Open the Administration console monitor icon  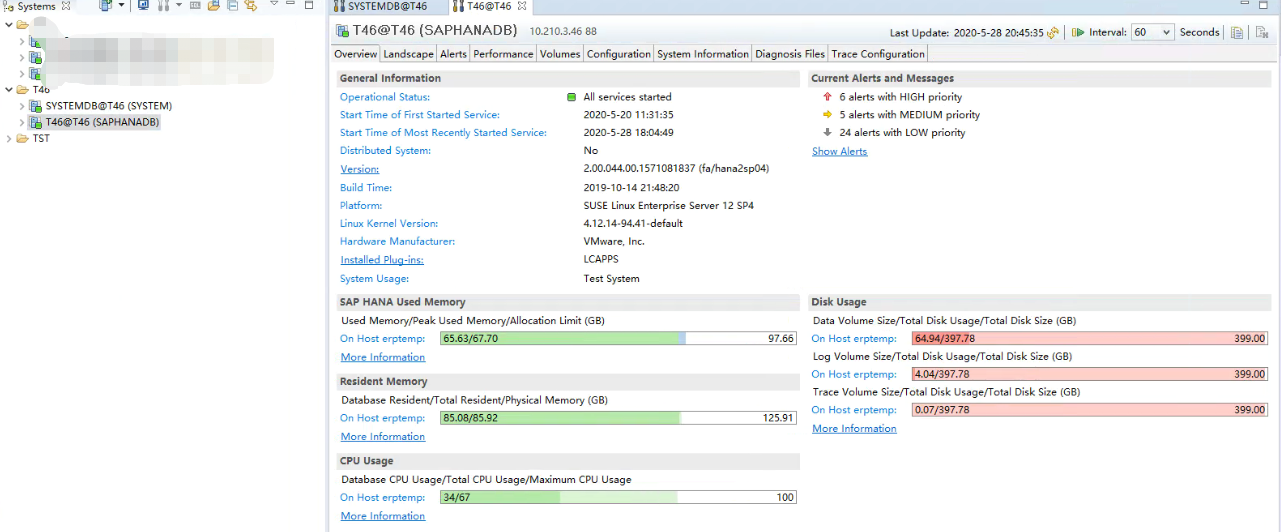click(x=143, y=5)
